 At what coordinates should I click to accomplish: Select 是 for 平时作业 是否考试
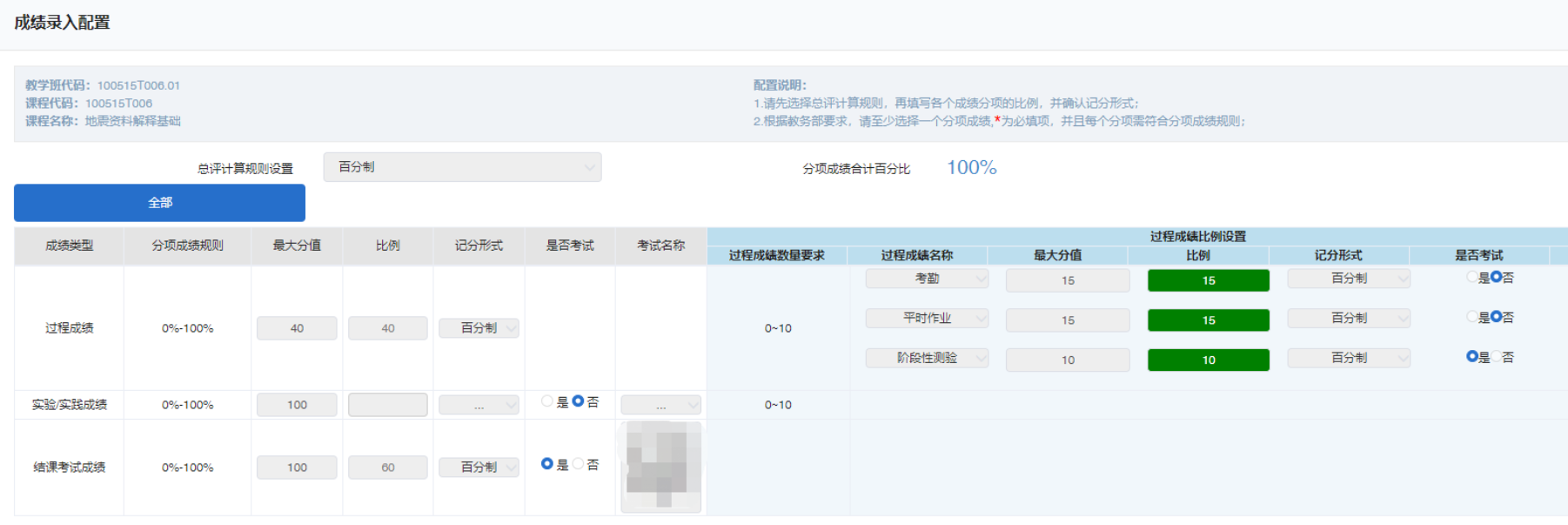[1472, 318]
